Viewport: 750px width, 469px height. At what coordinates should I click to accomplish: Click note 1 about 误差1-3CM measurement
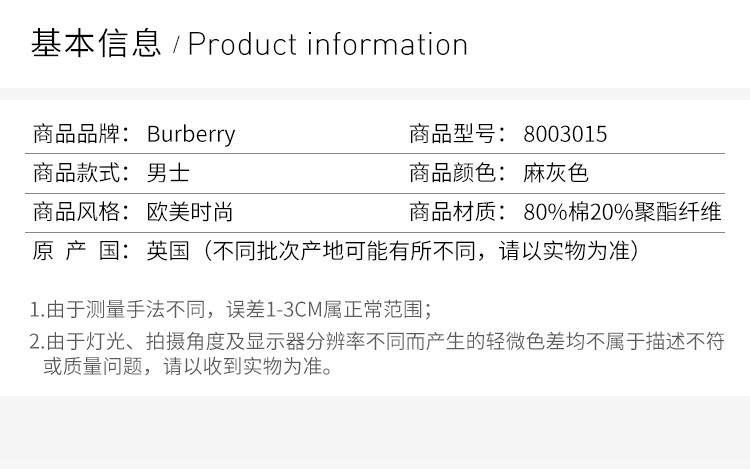(231, 308)
